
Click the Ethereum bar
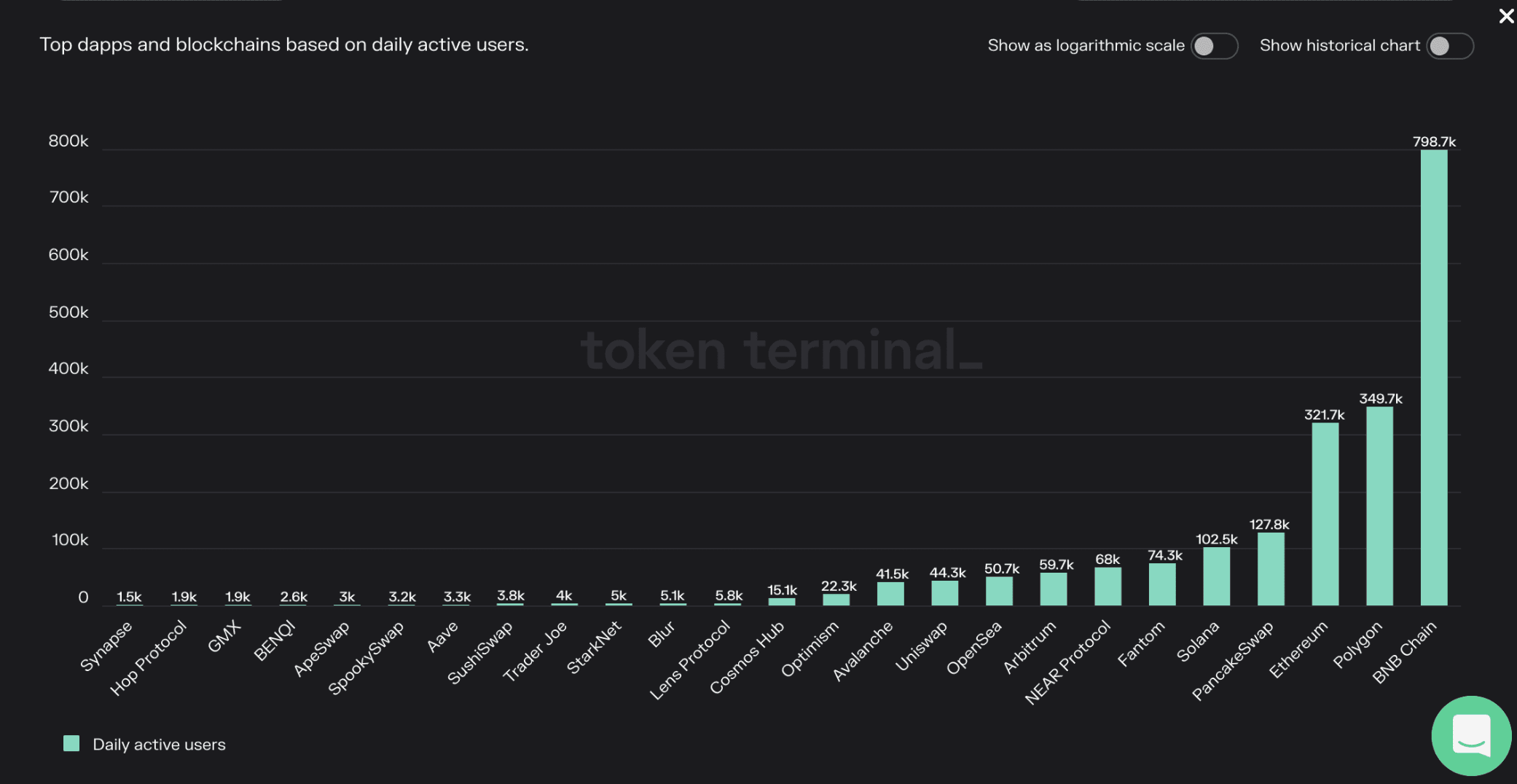1325,514
